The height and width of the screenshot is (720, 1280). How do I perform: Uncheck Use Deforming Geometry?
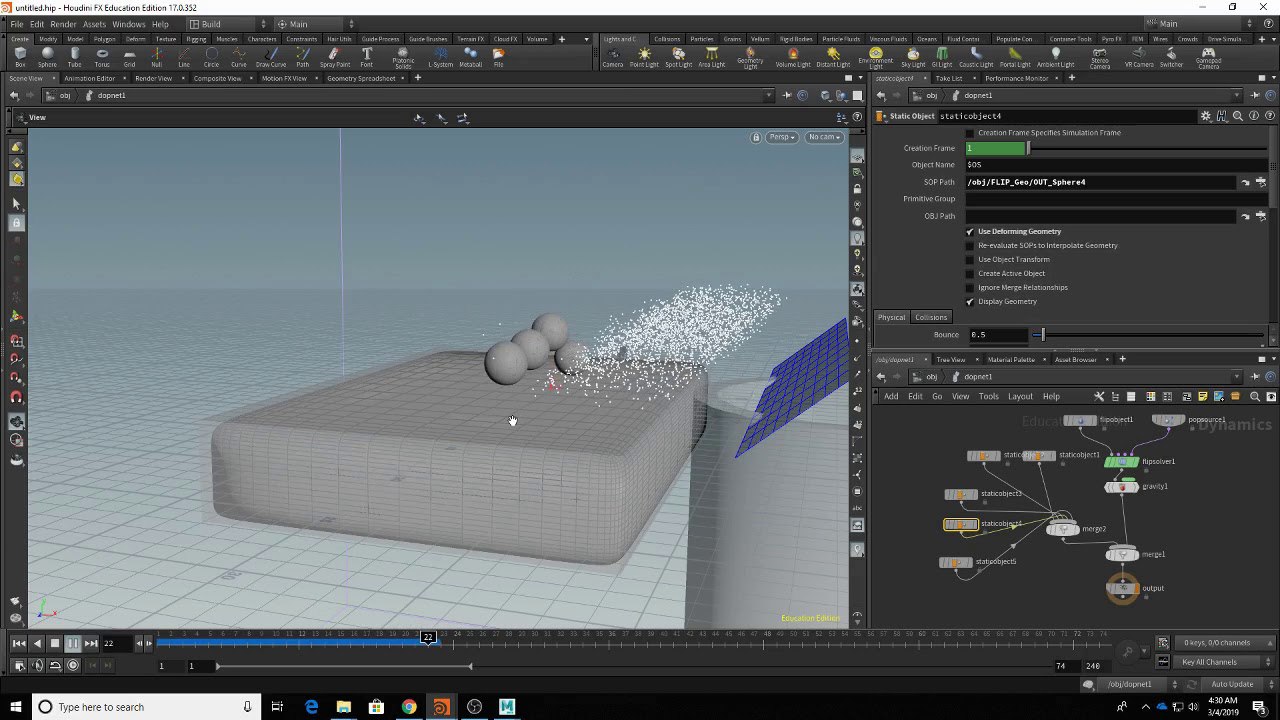click(969, 232)
